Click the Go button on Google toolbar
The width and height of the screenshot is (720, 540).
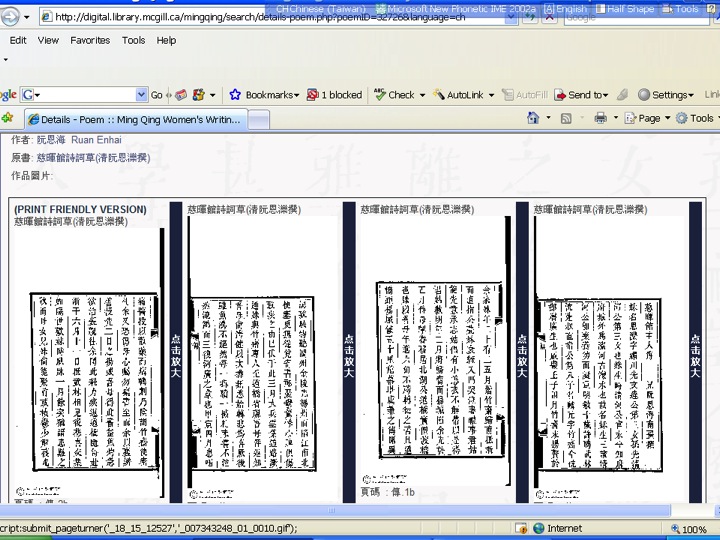[x=157, y=95]
